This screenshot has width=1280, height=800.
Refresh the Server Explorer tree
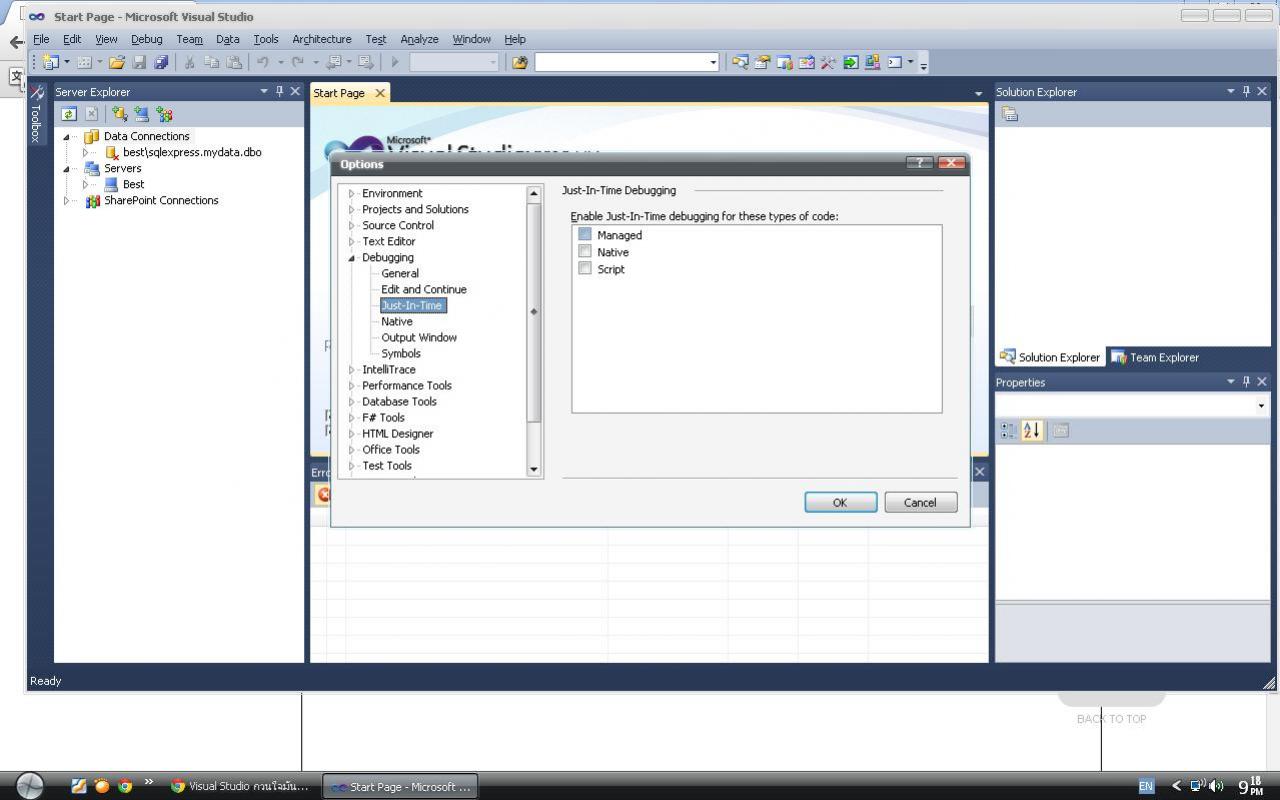69,114
